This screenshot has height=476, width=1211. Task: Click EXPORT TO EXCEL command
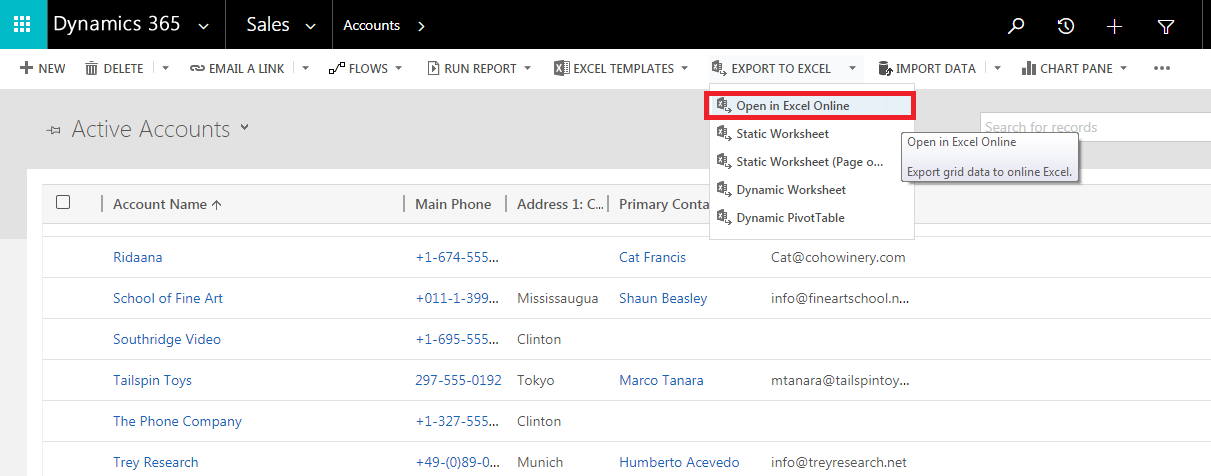click(x=772, y=69)
